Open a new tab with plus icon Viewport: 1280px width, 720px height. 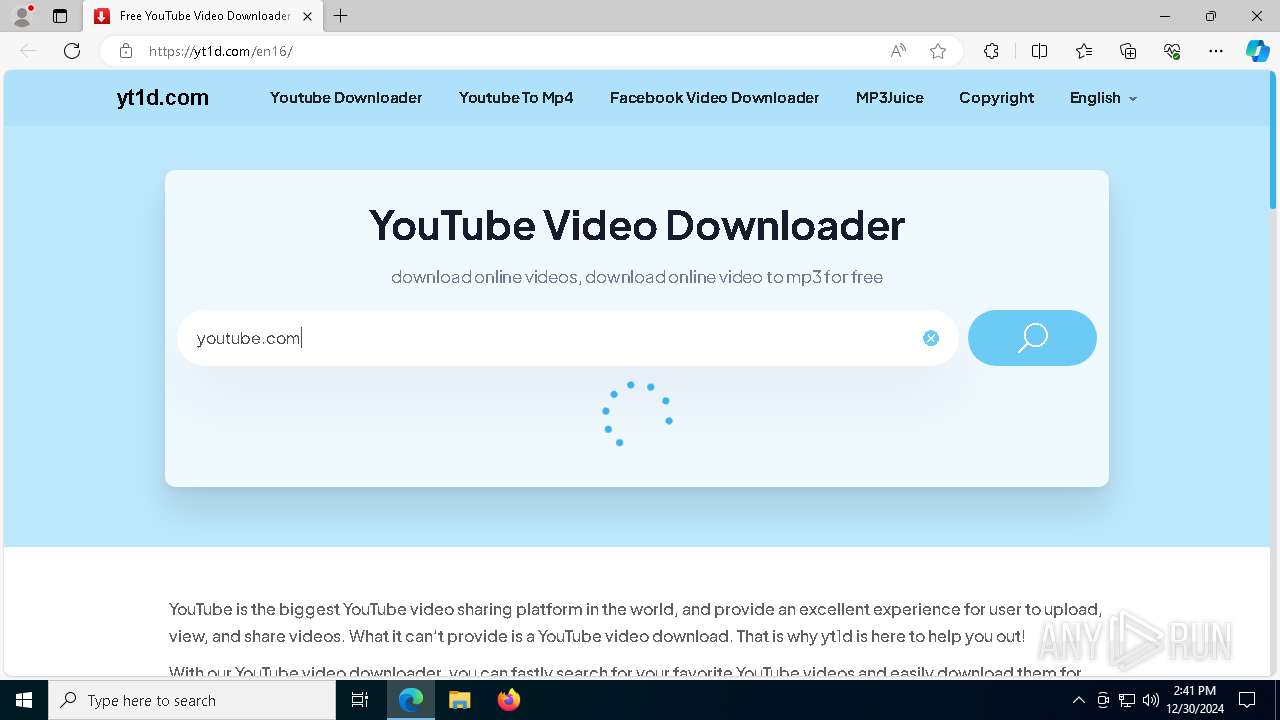[x=341, y=16]
